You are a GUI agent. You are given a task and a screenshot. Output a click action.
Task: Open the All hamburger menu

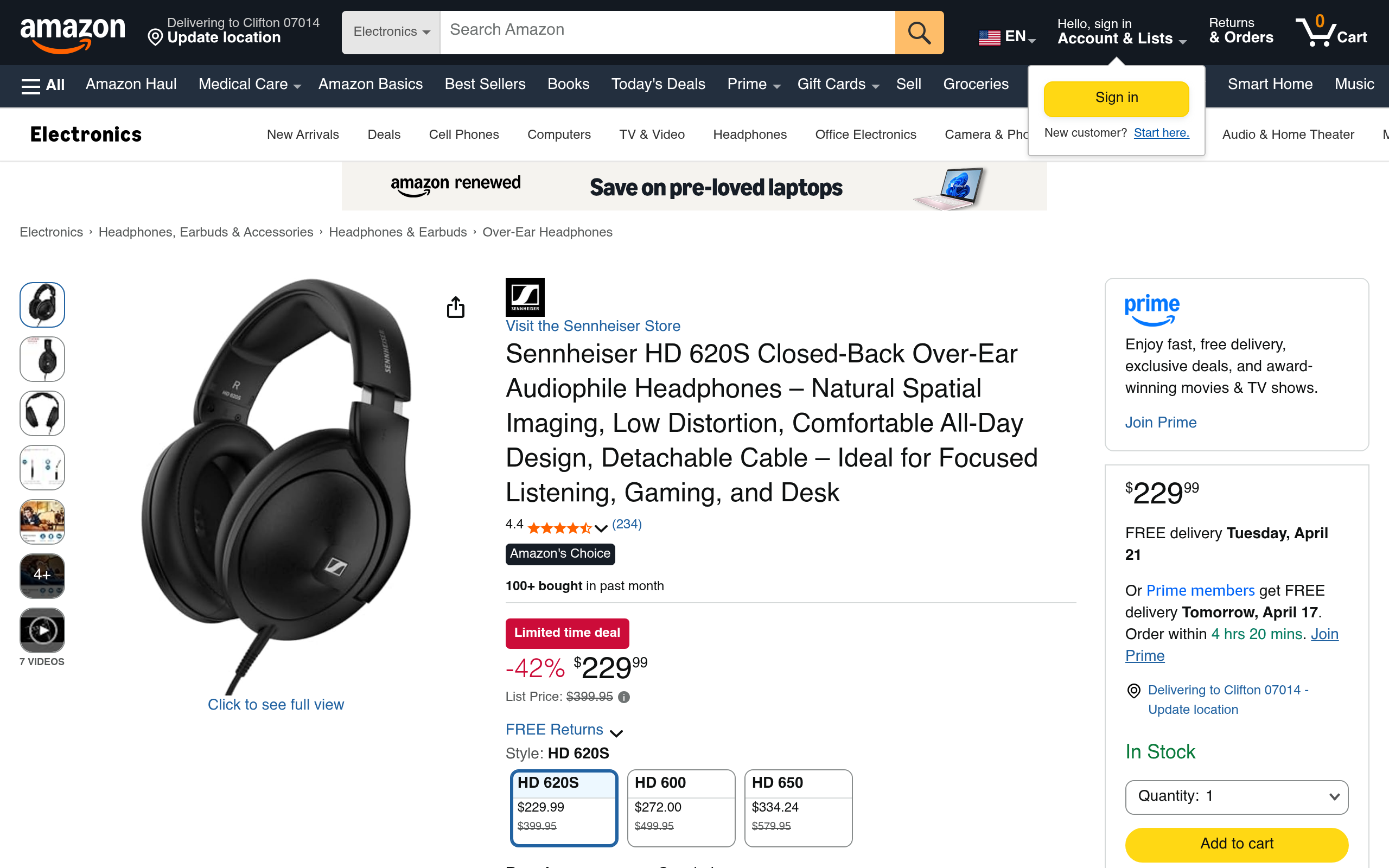point(42,85)
